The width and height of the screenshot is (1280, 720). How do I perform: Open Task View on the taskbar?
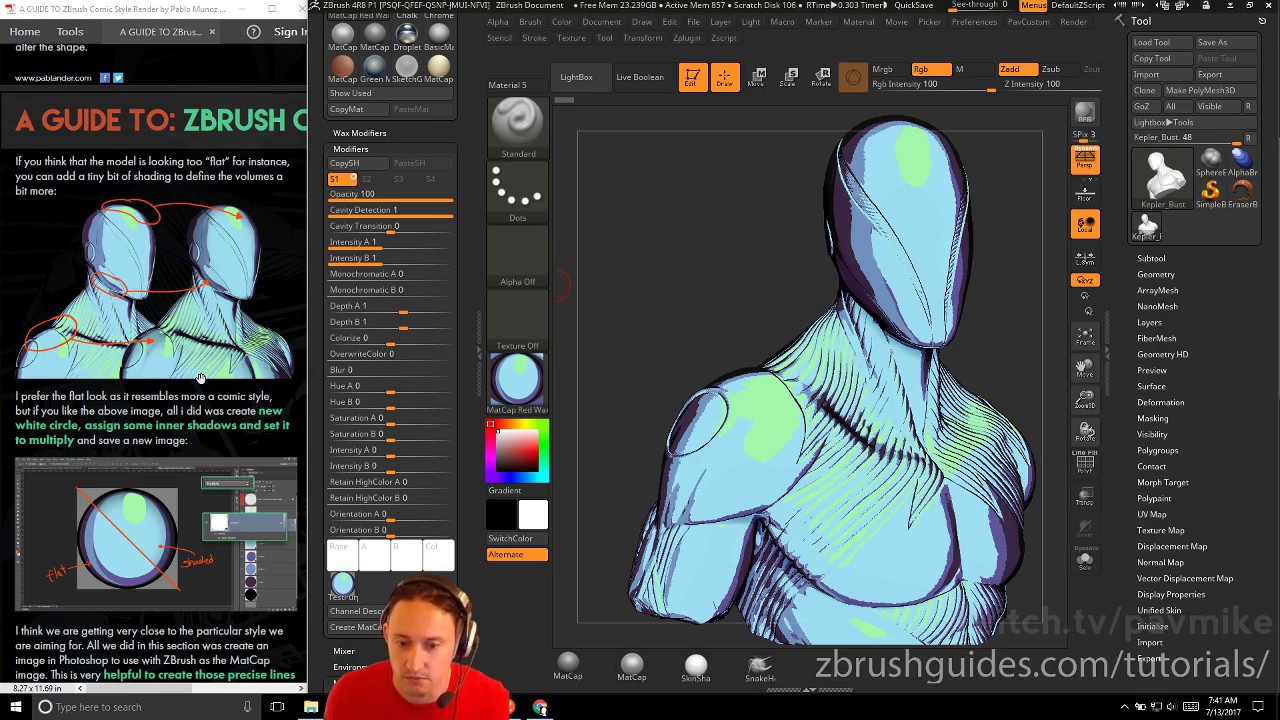(x=278, y=707)
